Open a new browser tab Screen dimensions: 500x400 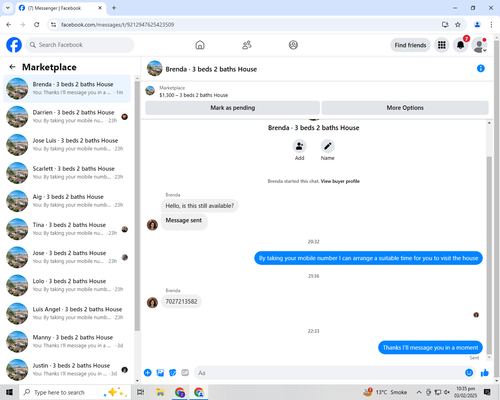click(114, 8)
